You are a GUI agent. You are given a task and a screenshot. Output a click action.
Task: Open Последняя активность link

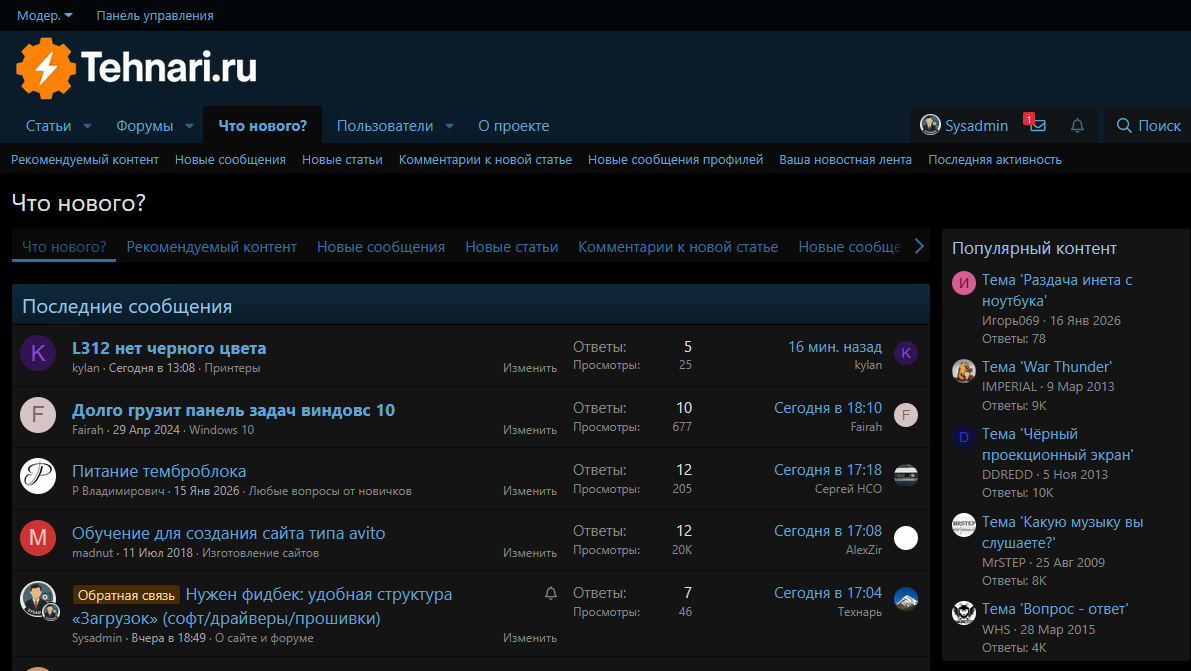[x=994, y=160]
